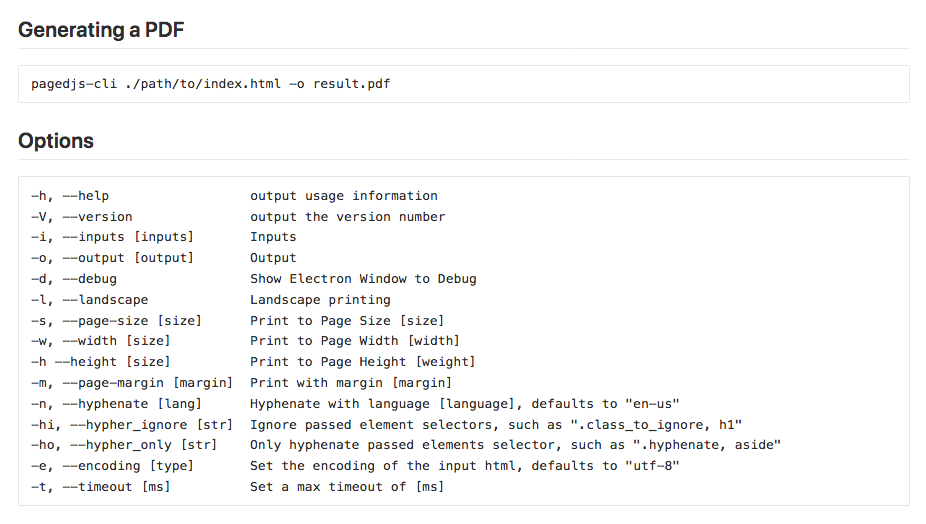Click the --hyphenate [lang] option

click(116, 403)
